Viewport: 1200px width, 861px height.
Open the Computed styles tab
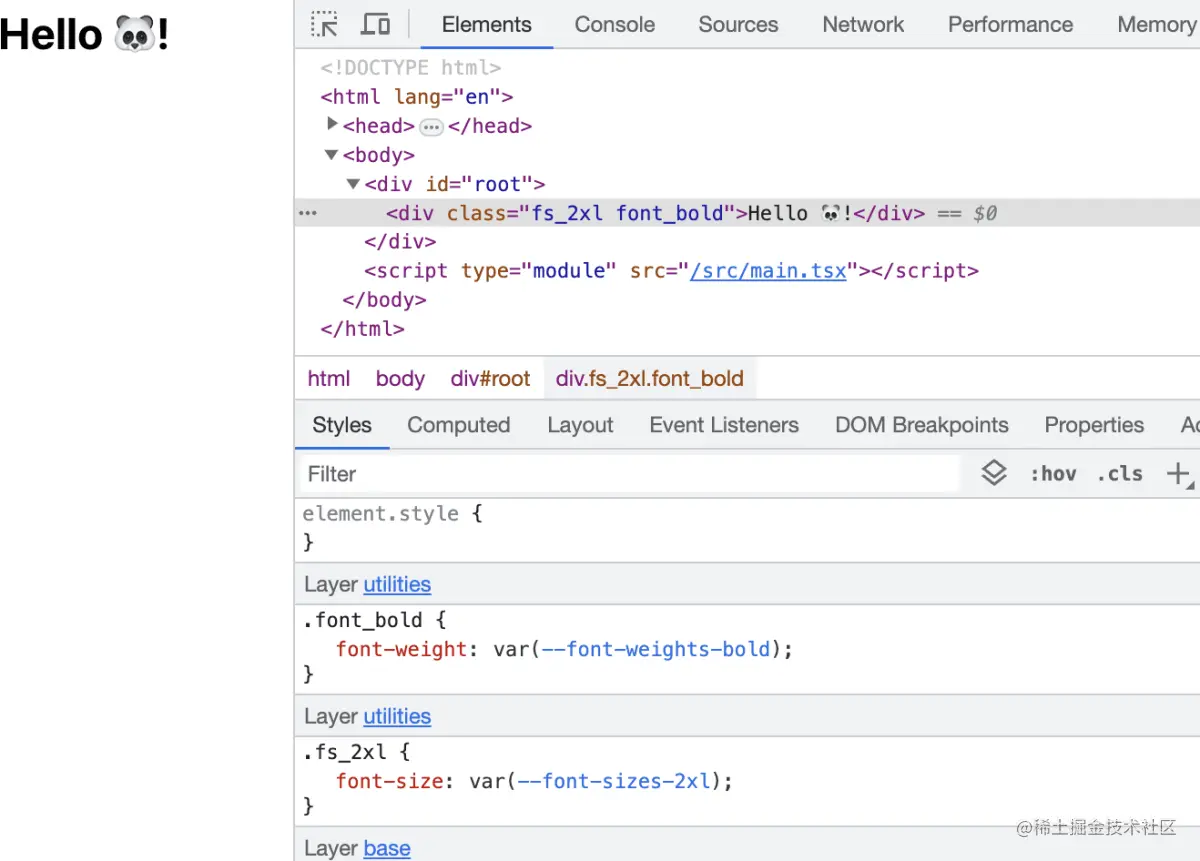click(x=458, y=425)
